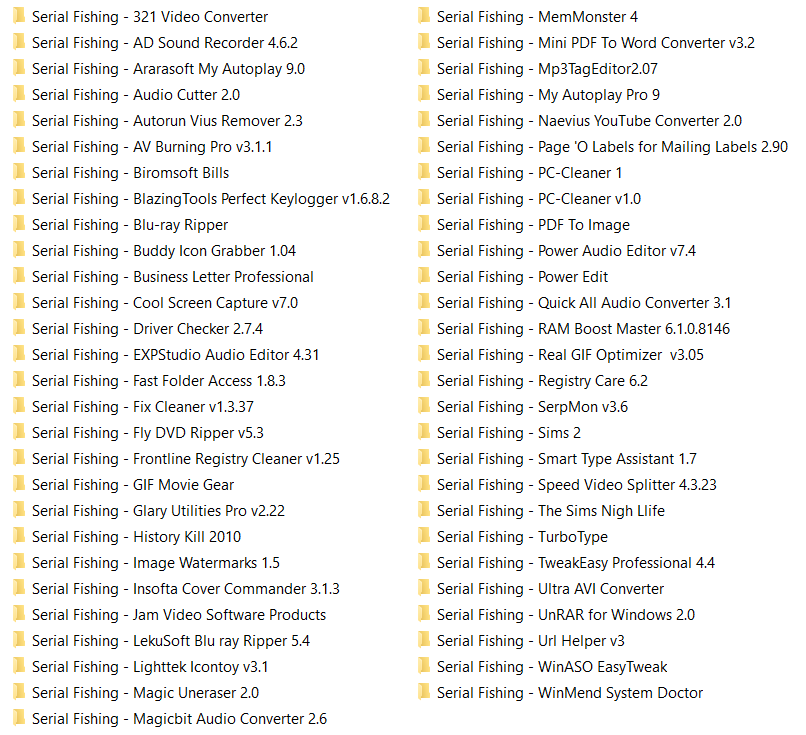Select folder icon next to Power Edit

424,275
